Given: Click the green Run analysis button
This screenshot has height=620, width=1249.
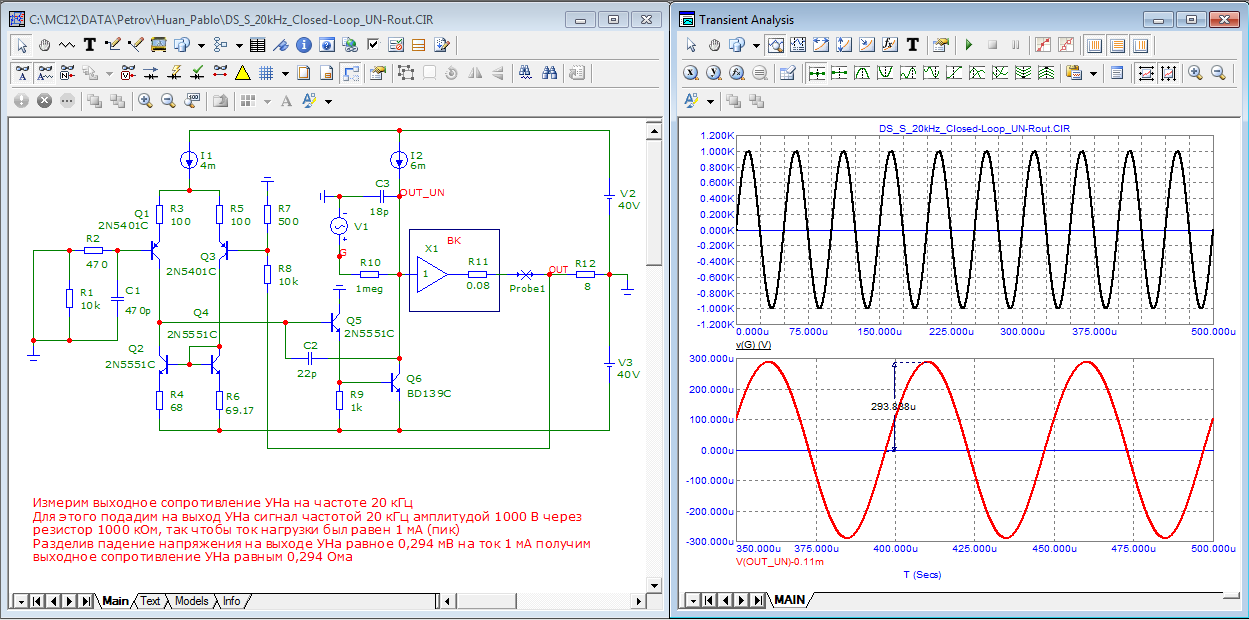Looking at the screenshot, I should [x=968, y=45].
